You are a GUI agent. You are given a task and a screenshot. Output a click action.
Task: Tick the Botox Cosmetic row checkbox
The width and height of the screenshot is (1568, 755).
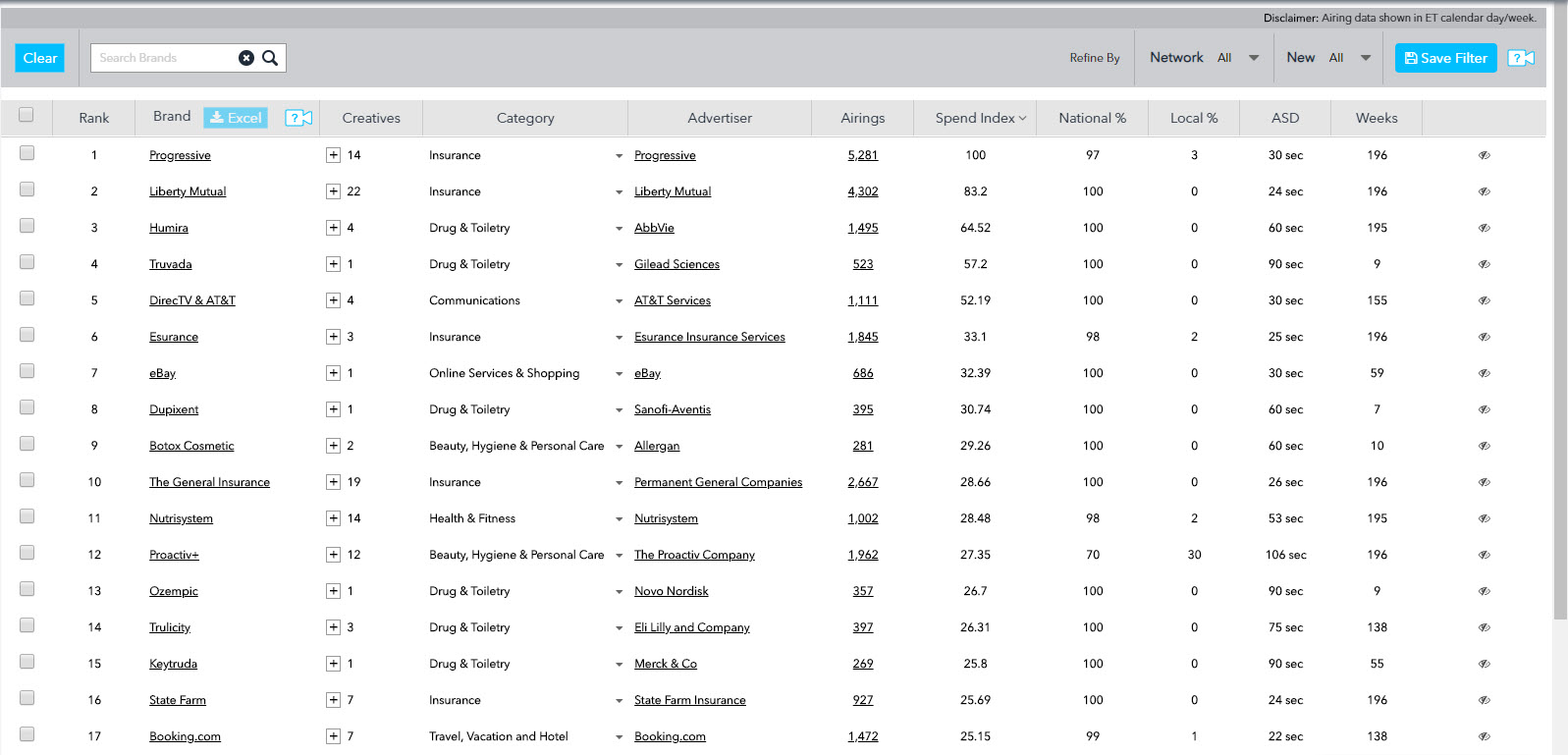click(x=27, y=443)
